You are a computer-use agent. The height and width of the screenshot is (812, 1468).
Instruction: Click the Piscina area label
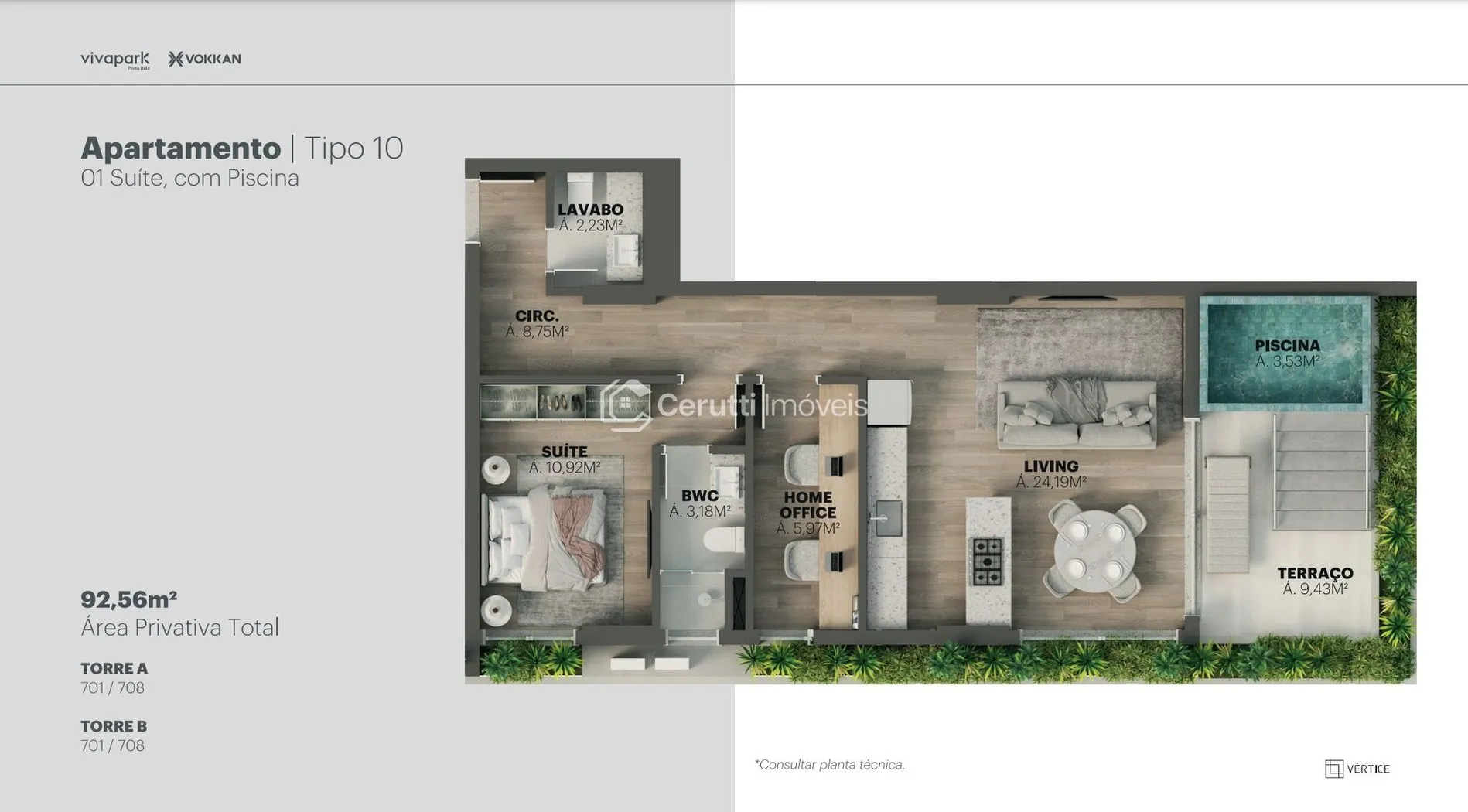(x=1287, y=353)
